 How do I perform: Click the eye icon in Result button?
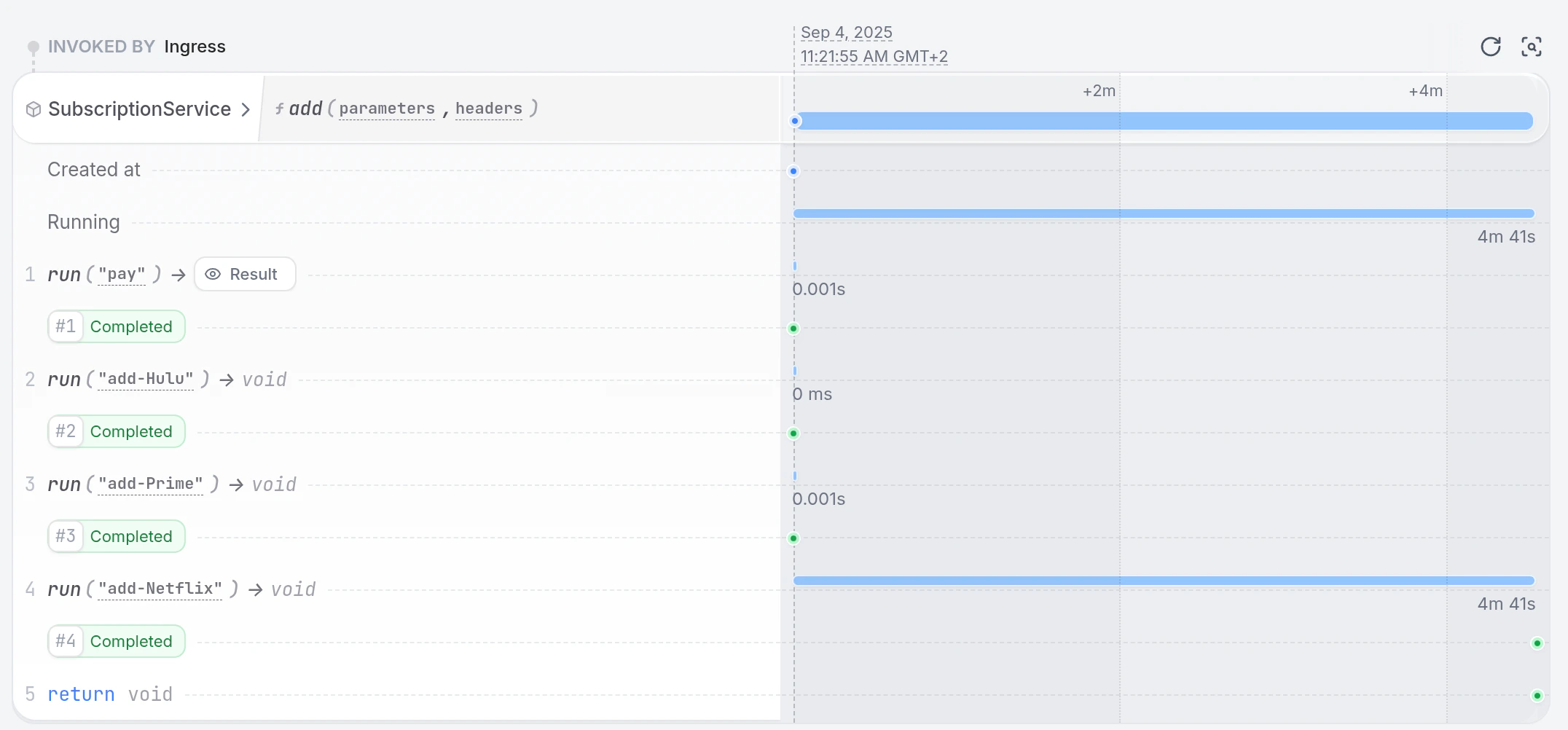(x=213, y=274)
